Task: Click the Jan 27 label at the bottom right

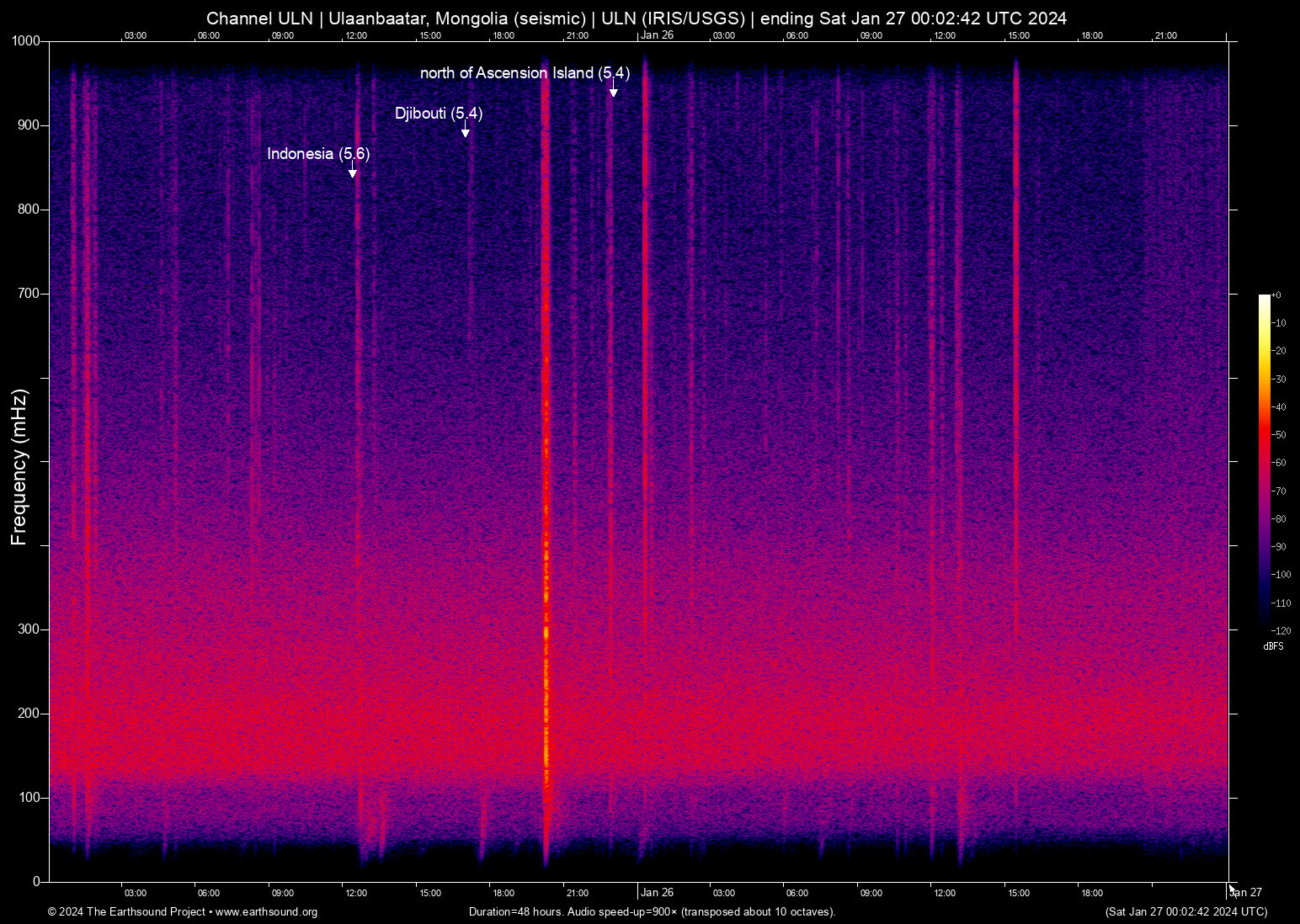Action: click(x=1246, y=893)
